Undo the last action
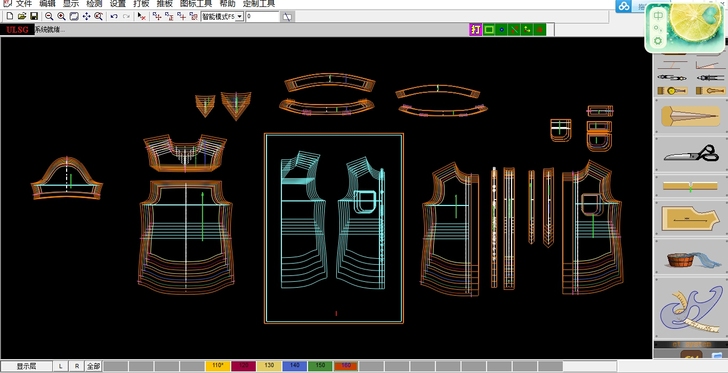728x373 pixels. [114, 16]
